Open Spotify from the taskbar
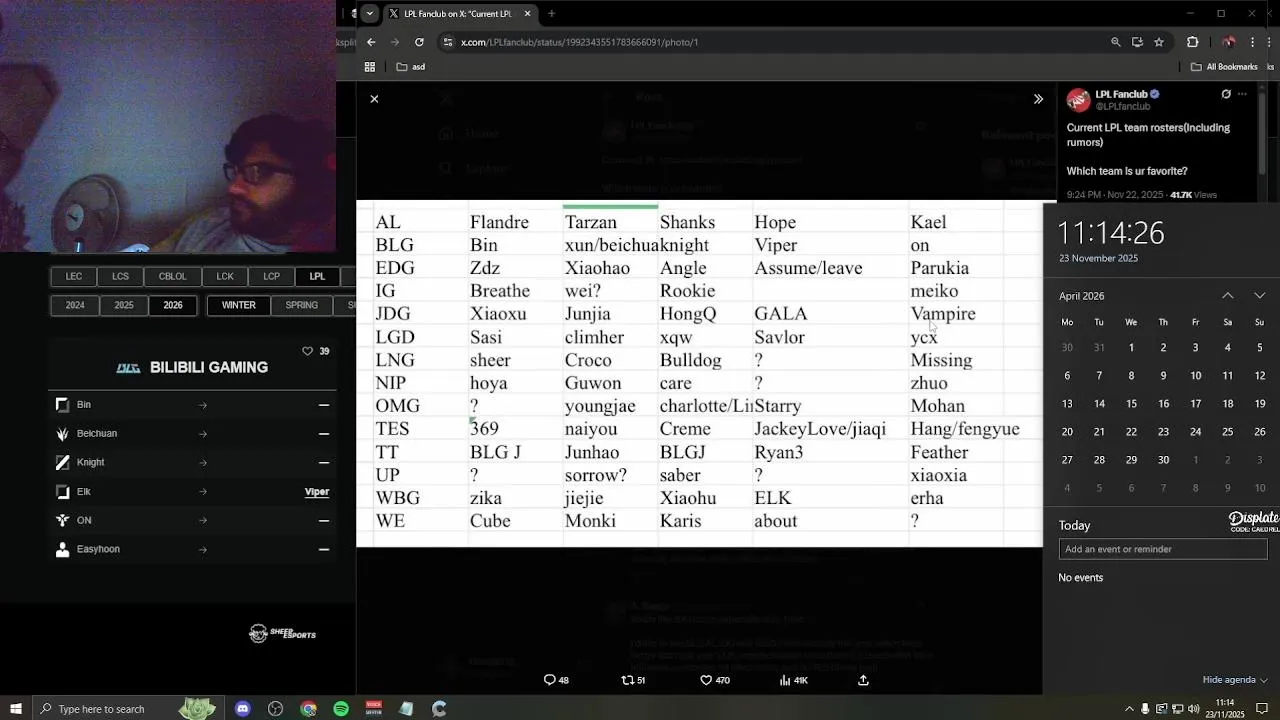 tap(341, 709)
